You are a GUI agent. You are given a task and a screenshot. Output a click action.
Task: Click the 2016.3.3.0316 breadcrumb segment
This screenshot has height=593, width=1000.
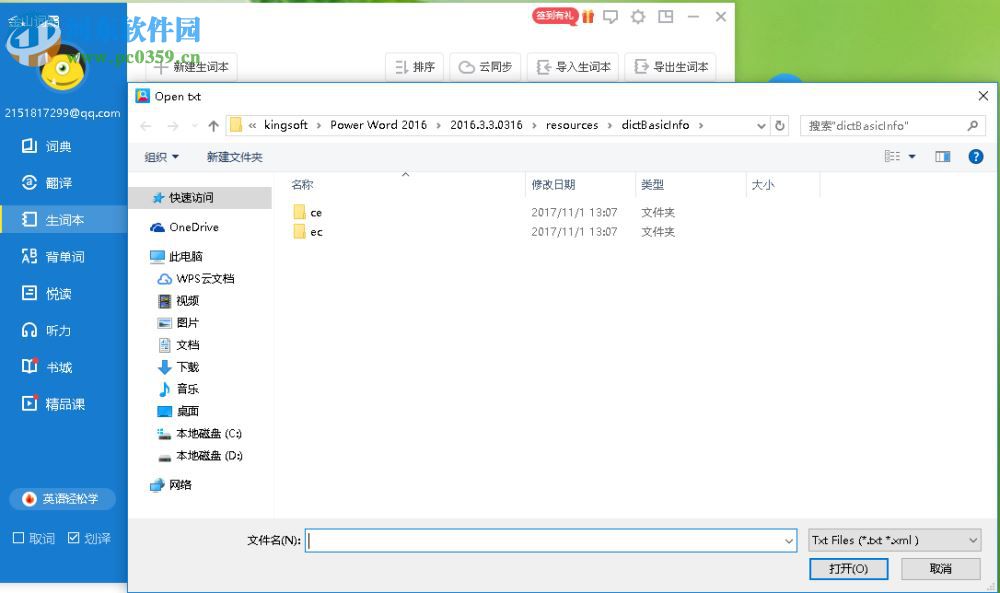pos(486,125)
